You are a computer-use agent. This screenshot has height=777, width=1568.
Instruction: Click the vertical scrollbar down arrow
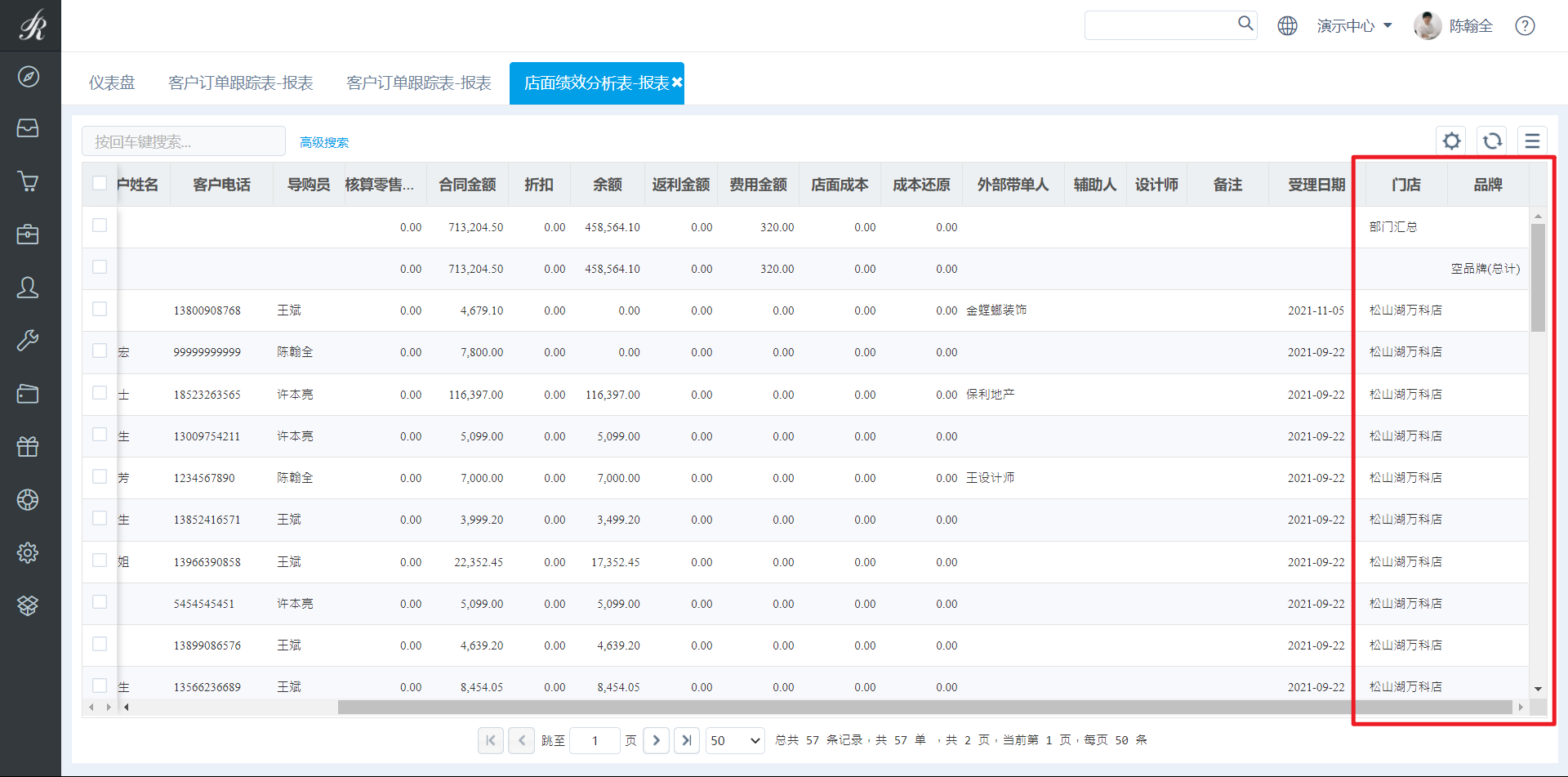(x=1538, y=689)
